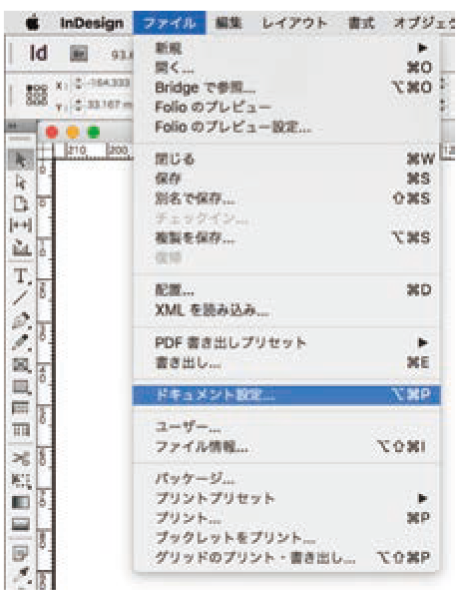This screenshot has width=460, height=595.
Task: Open the 書式 menu
Action: (x=361, y=23)
